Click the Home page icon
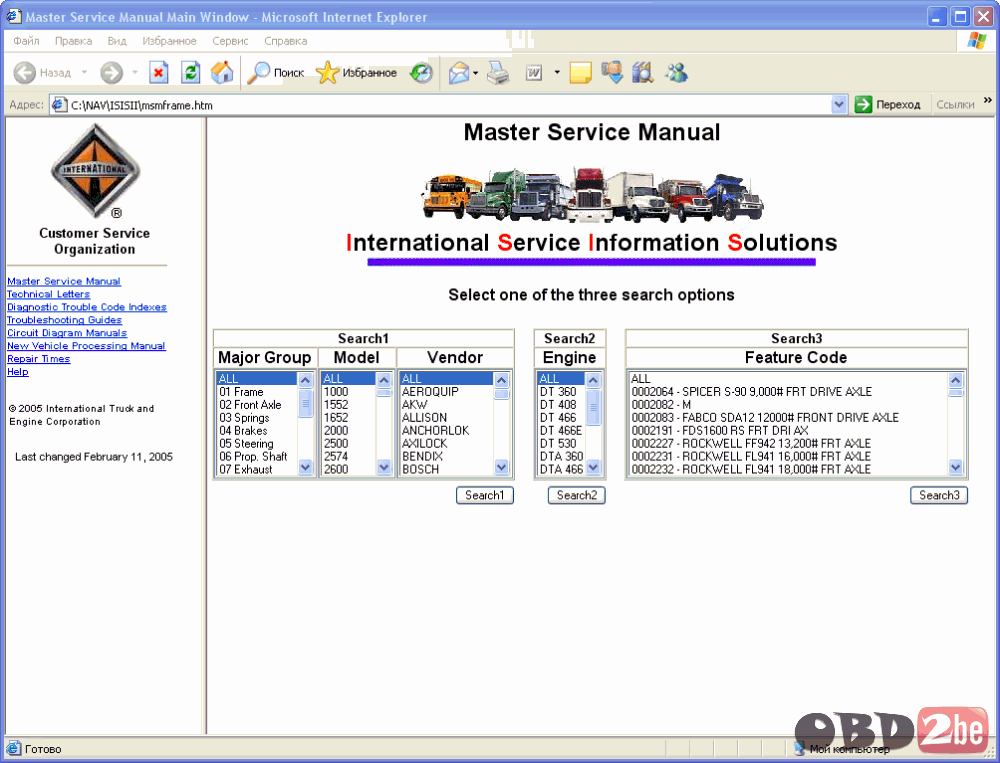The height and width of the screenshot is (763, 1000). pyautogui.click(x=222, y=73)
